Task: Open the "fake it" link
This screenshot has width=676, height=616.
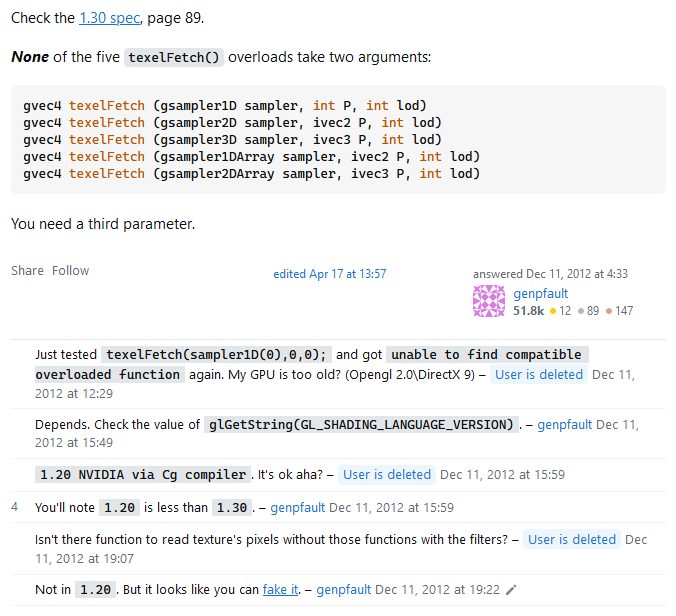Action: click(281, 590)
